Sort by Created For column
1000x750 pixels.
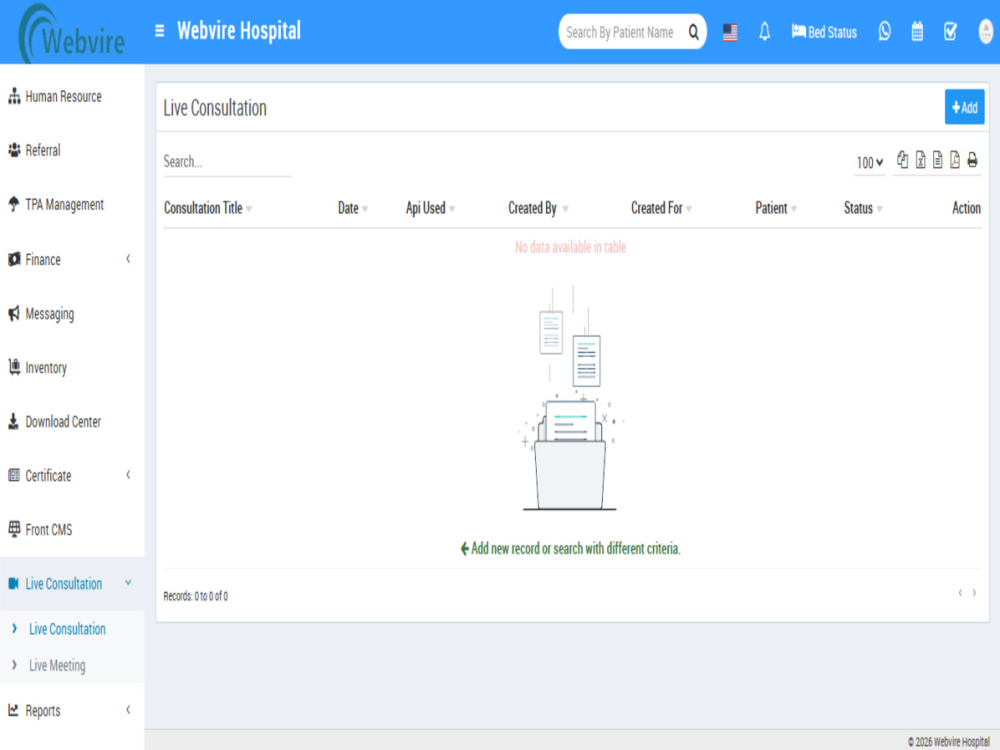(661, 208)
